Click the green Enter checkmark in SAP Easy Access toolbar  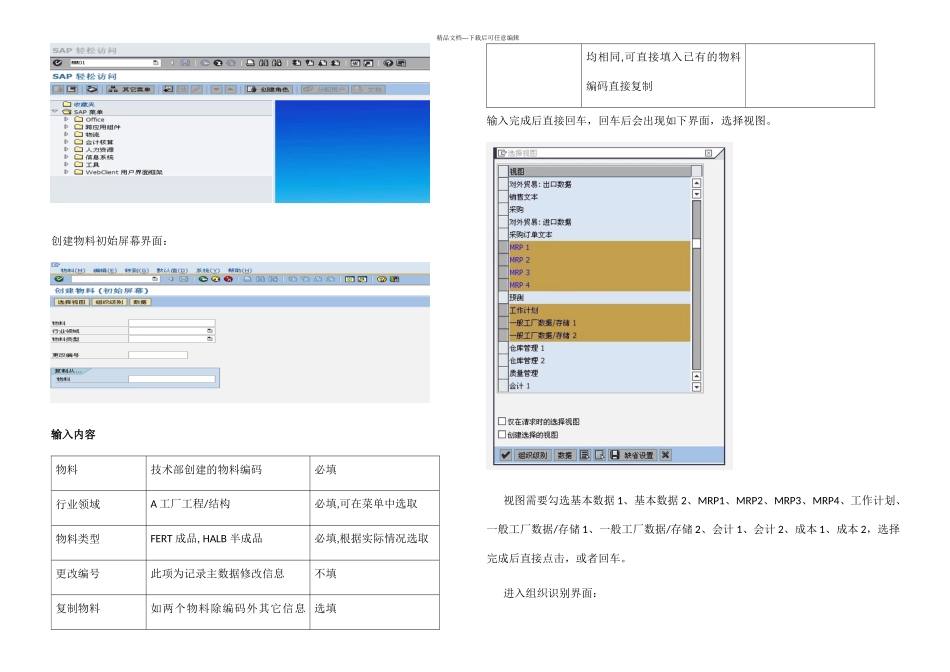point(58,63)
